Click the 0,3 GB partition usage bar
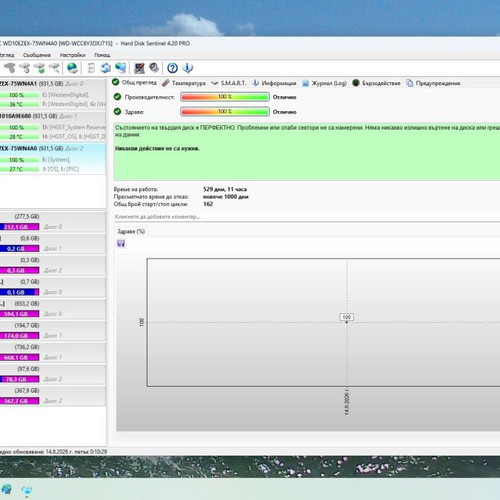Image resolution: width=500 pixels, height=500 pixels. pyautogui.click(x=19, y=270)
